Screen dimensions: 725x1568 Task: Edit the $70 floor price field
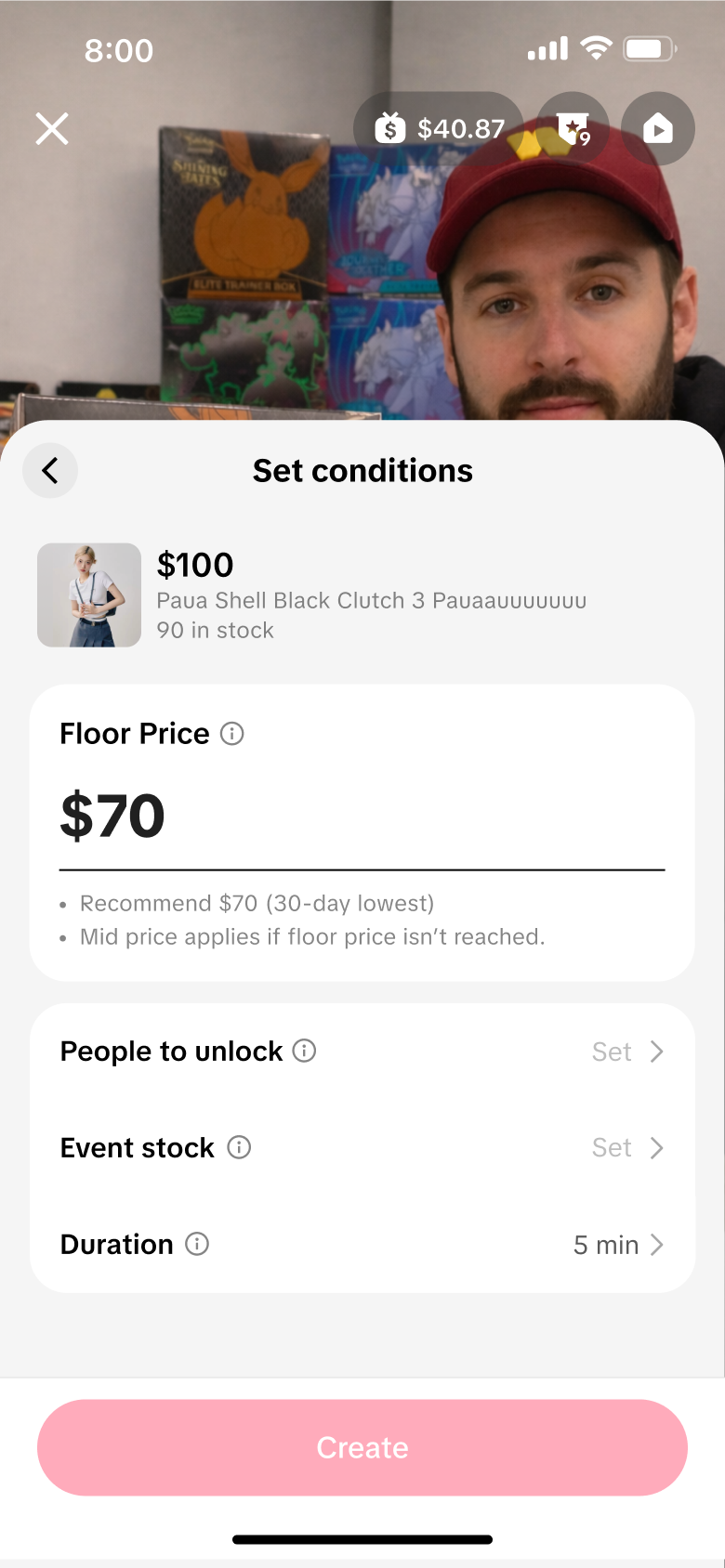click(x=362, y=817)
